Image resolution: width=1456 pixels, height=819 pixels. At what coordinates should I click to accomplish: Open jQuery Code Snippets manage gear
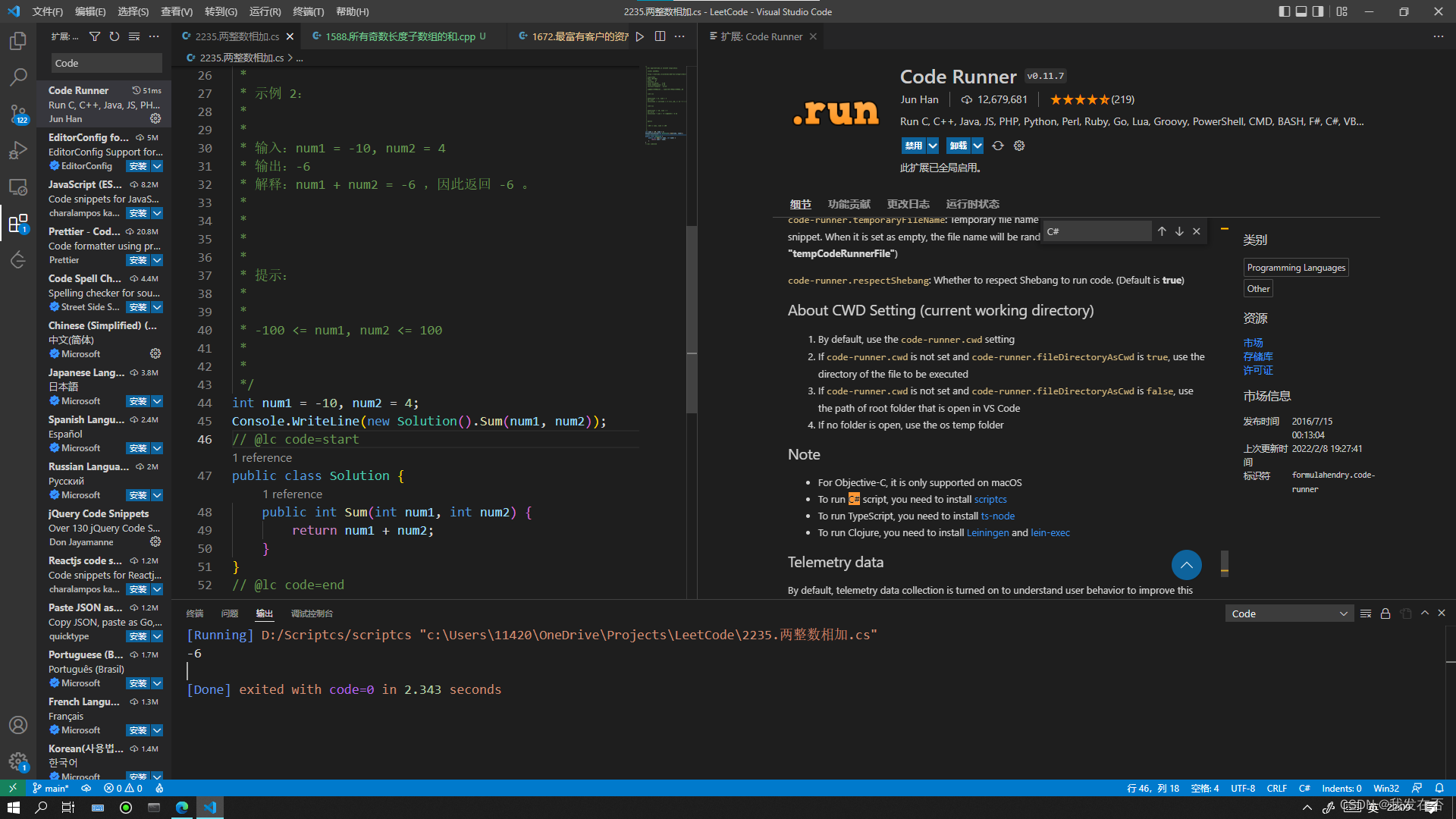tap(155, 541)
